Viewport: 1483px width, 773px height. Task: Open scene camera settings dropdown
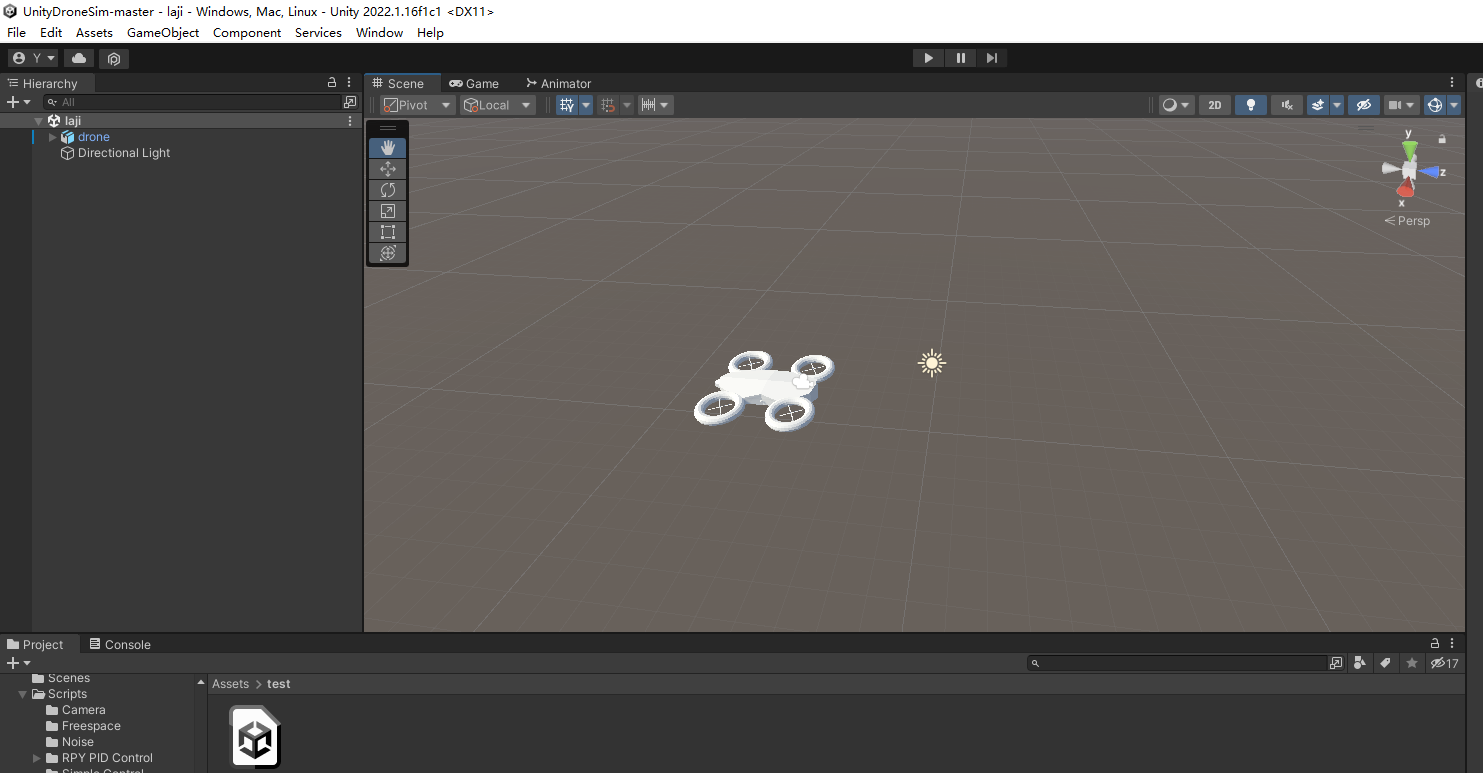pos(1401,105)
